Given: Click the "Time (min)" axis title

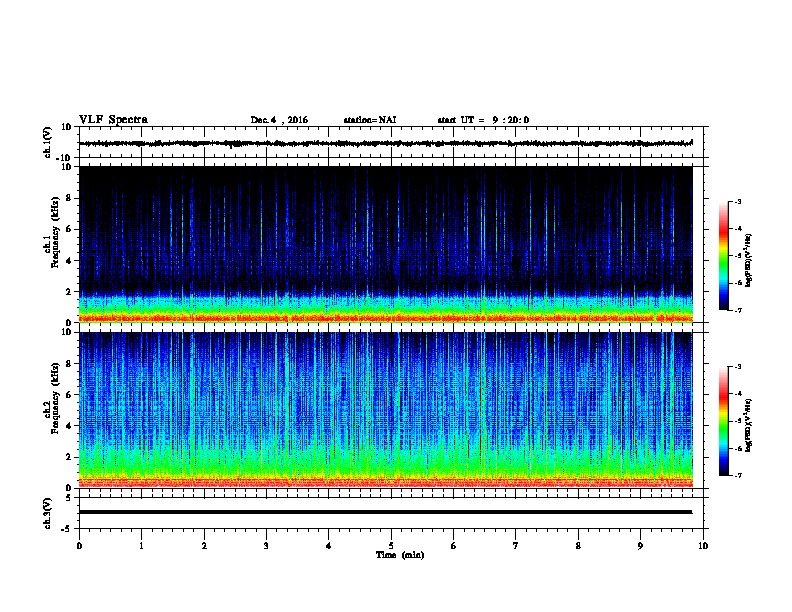Looking at the screenshot, I should click(400, 555).
